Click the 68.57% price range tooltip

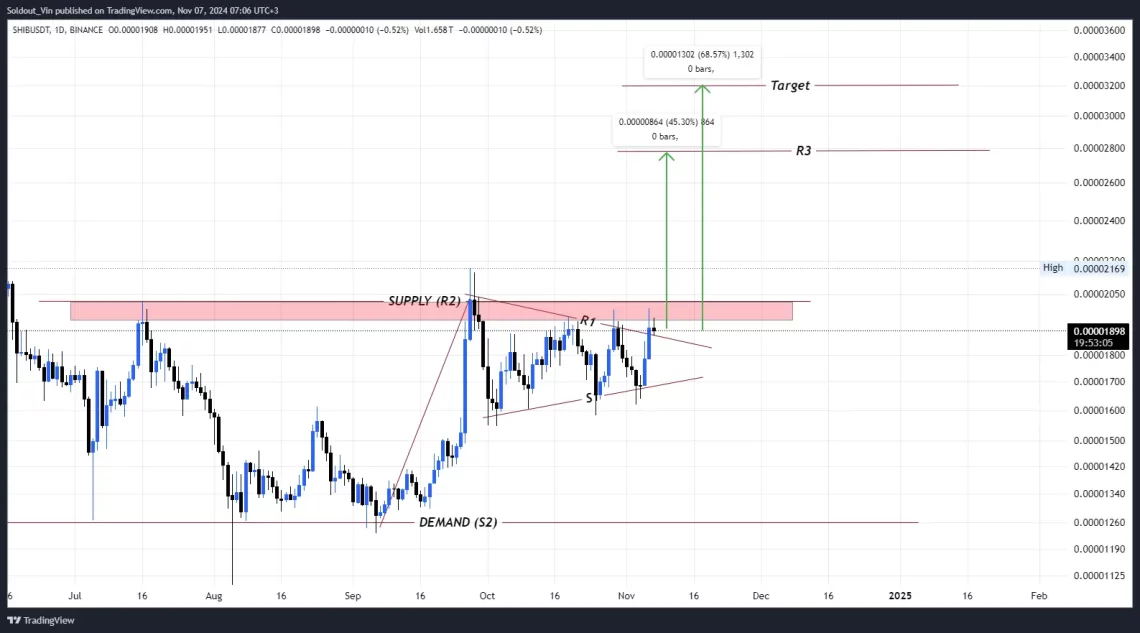pyautogui.click(x=702, y=62)
